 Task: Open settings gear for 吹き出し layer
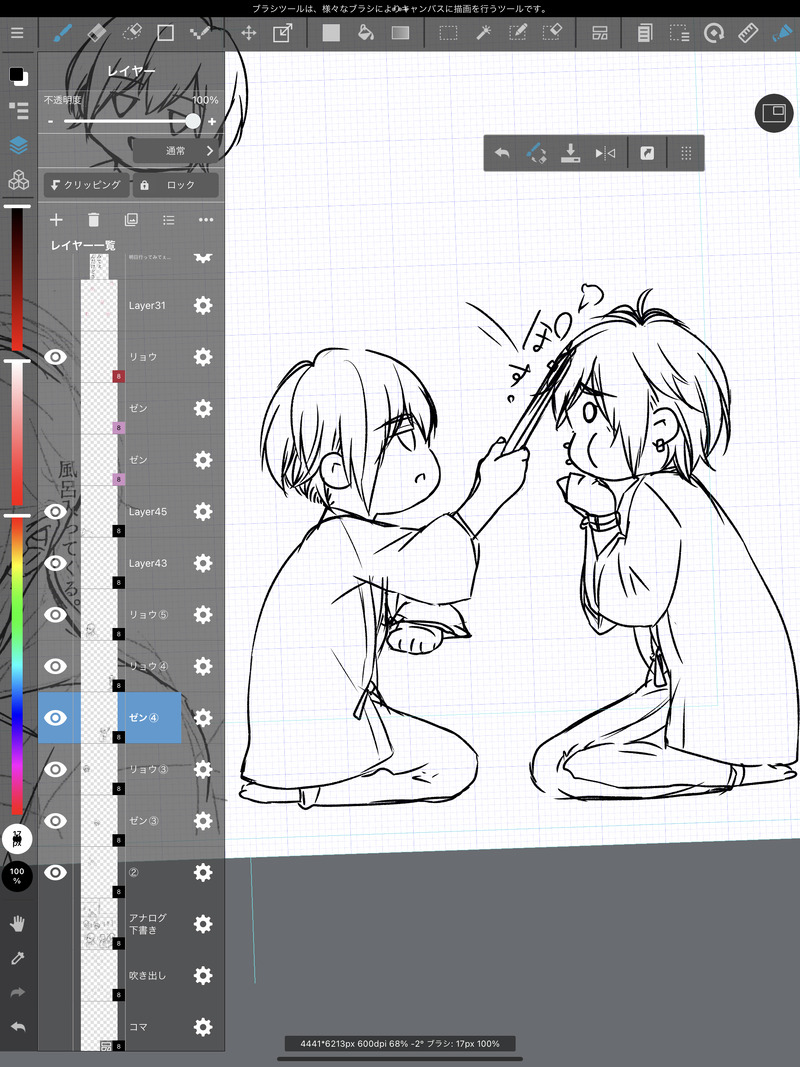pyautogui.click(x=203, y=975)
